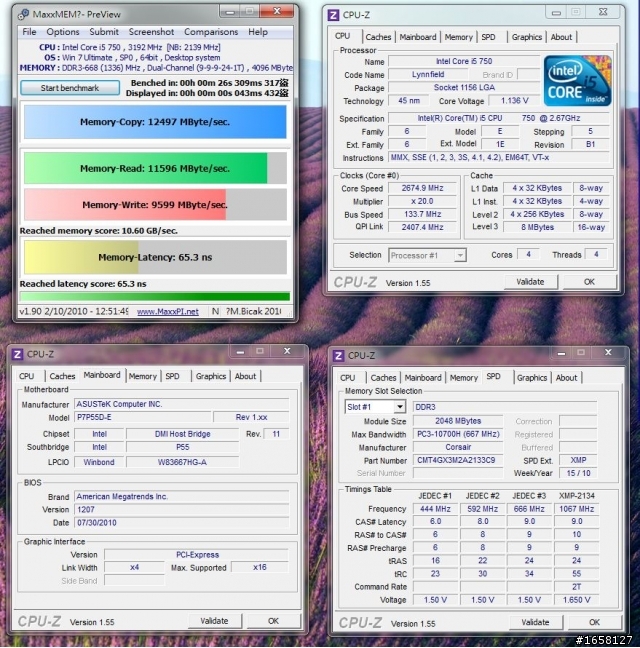Click the Code Name Lynnfield field

click(428, 75)
